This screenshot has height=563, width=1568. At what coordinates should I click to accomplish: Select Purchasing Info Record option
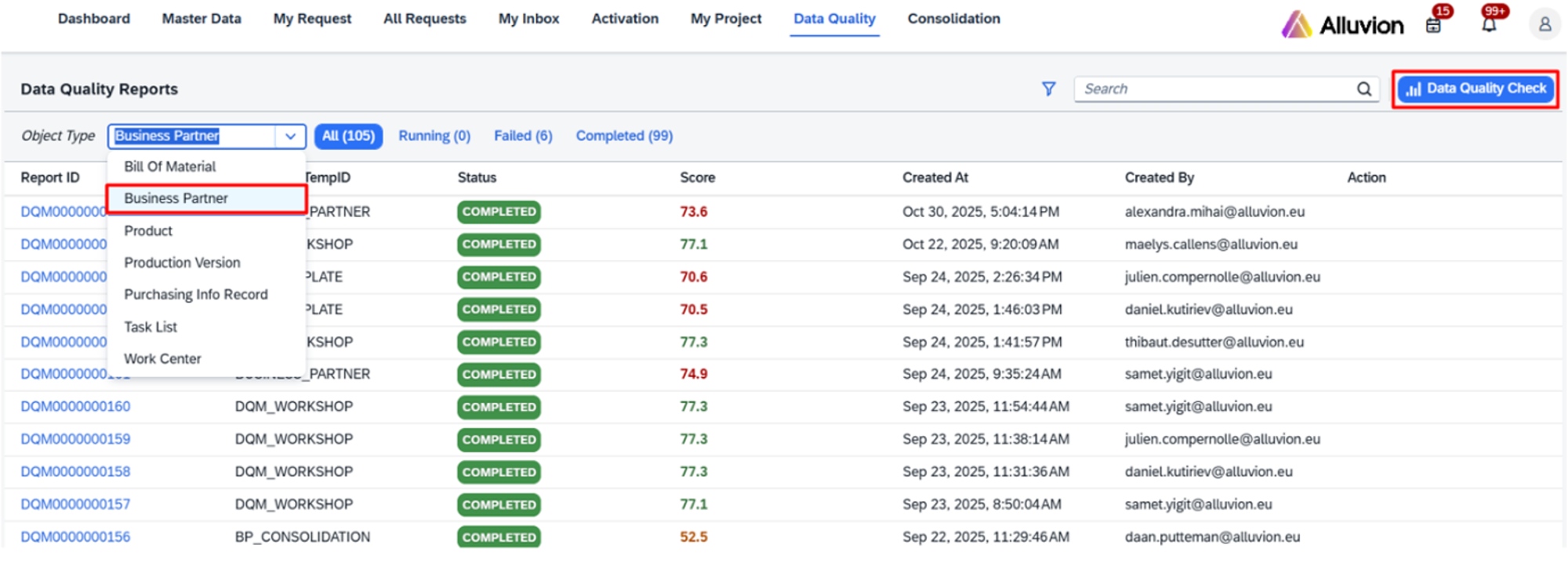(x=206, y=295)
